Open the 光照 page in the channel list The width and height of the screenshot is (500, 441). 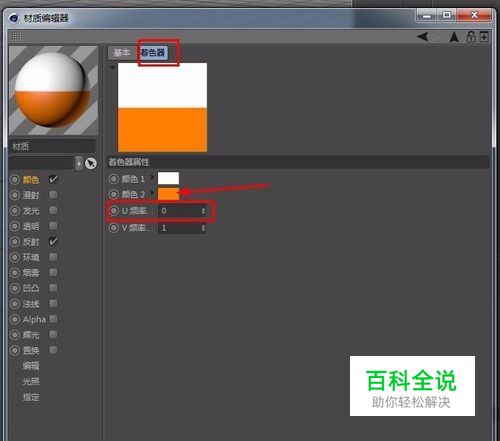point(31,381)
